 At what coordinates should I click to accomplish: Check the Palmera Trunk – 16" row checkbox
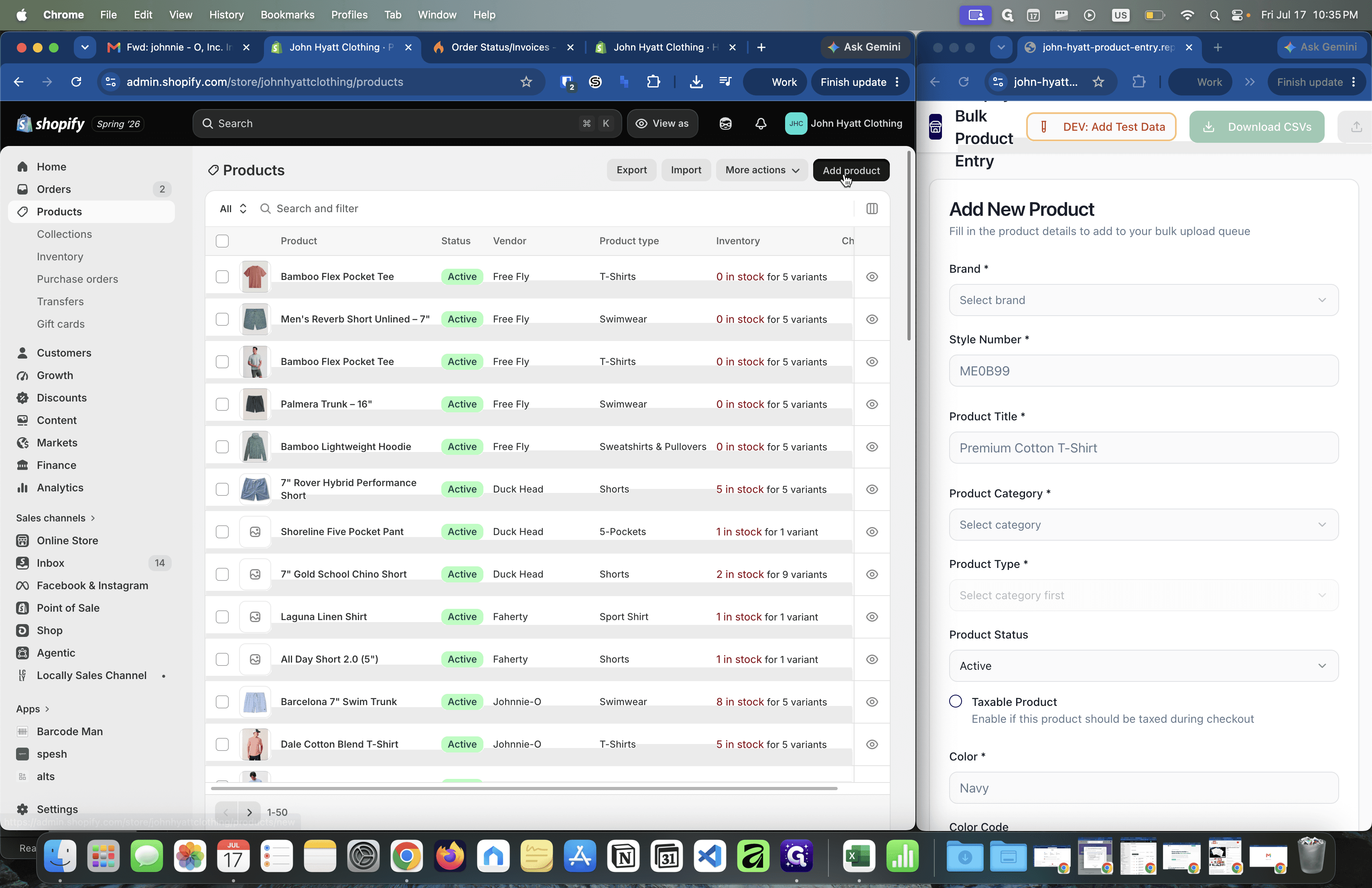pos(222,404)
